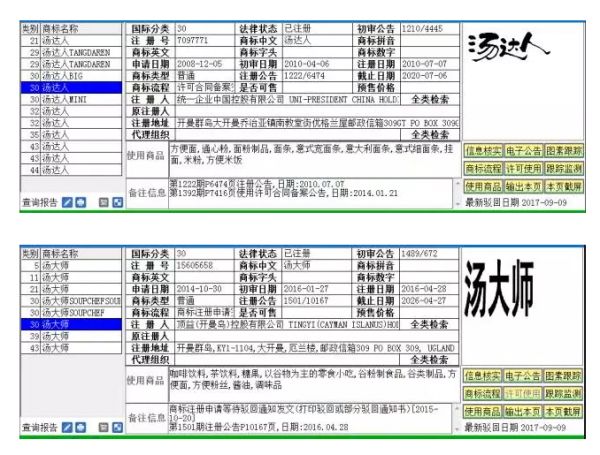Click 截止日期 field showing 2020-07-06
Image resolution: width=600 pixels, height=455 pixels.
point(430,76)
